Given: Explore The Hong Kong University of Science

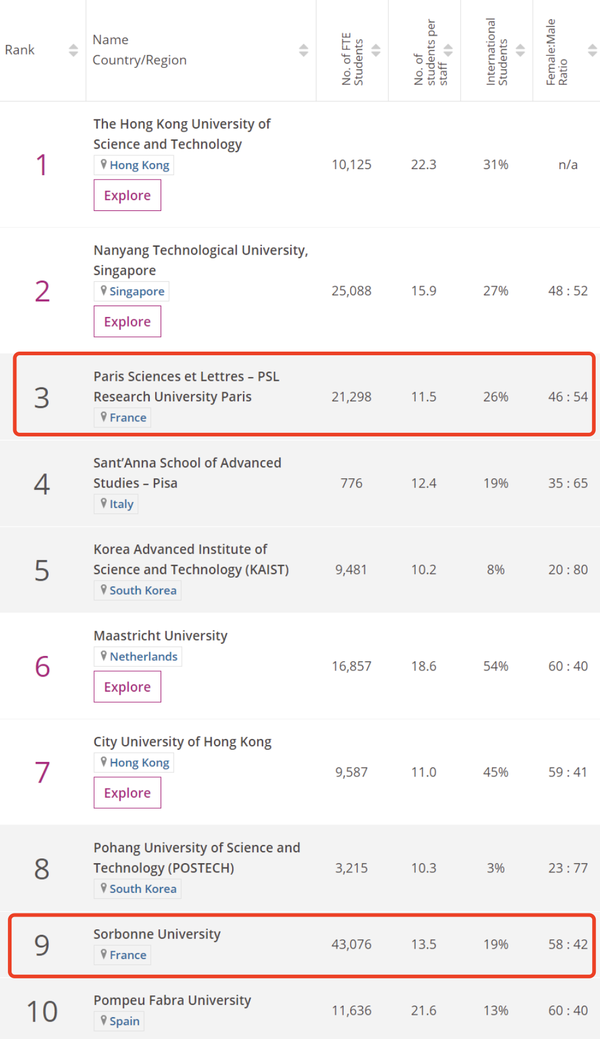Looking at the screenshot, I should pos(127,195).
